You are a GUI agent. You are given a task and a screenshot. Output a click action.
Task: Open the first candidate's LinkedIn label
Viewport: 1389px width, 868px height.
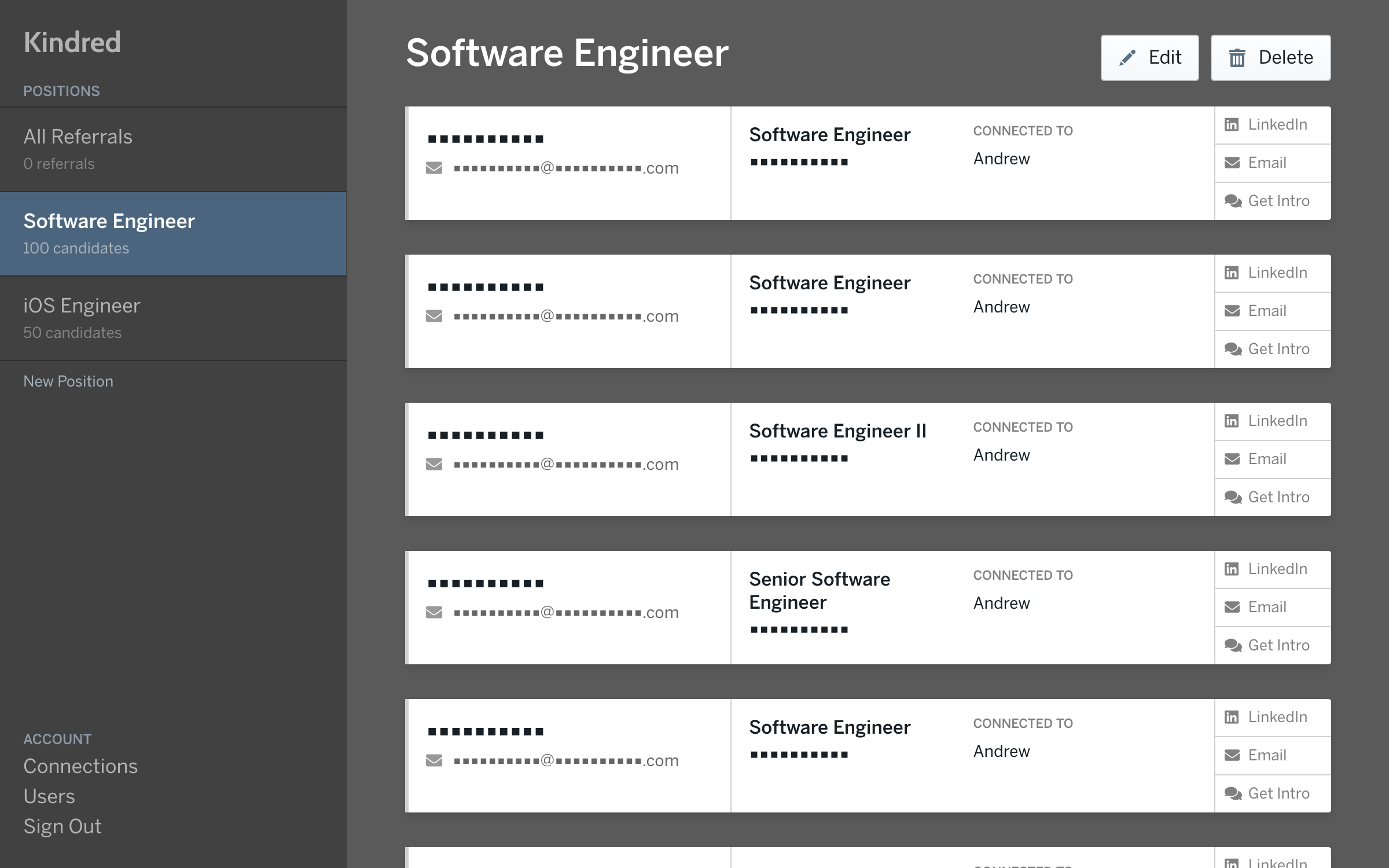click(1278, 124)
